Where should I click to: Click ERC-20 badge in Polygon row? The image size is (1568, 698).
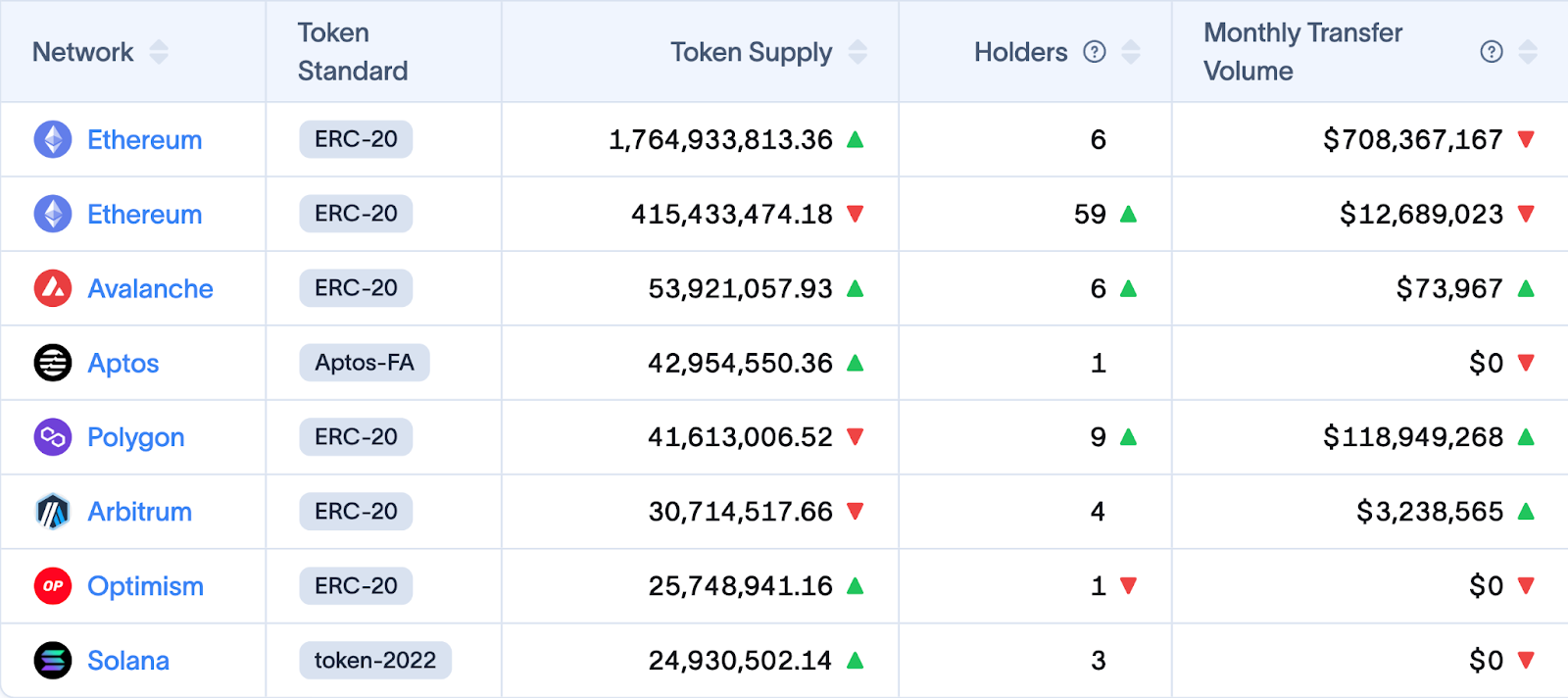pyautogui.click(x=356, y=437)
